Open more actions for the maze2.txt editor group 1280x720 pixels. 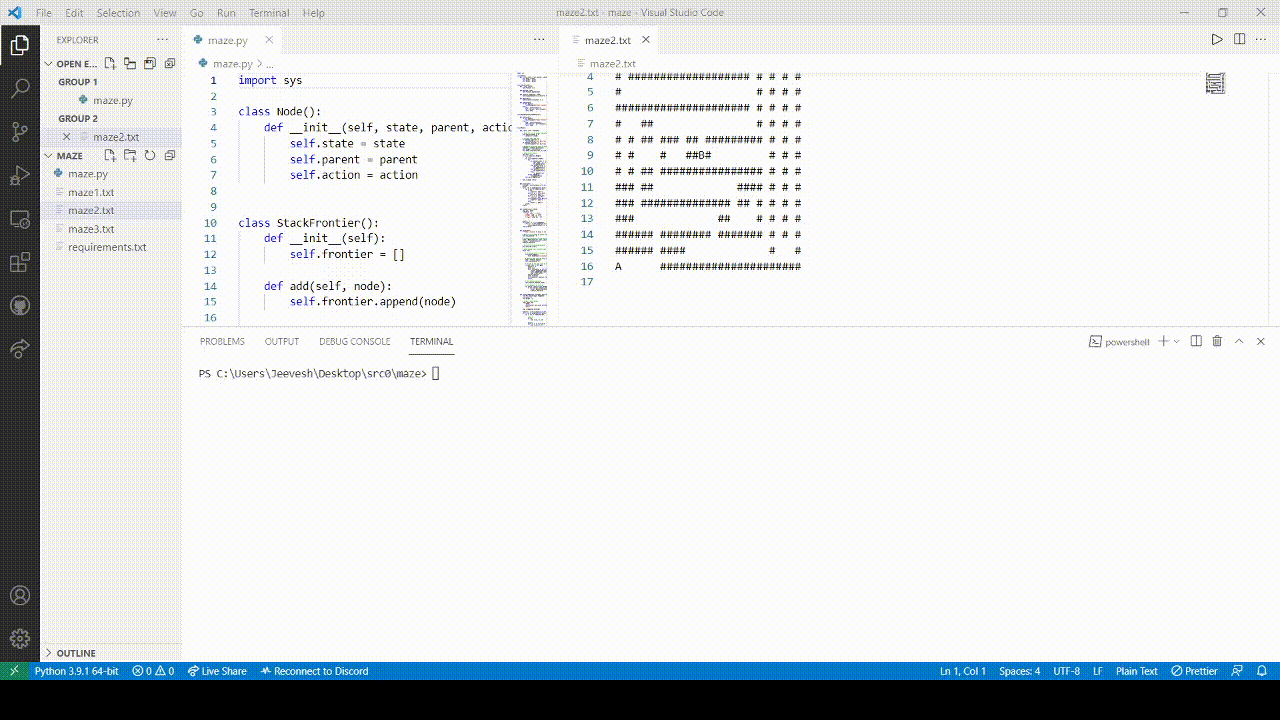[x=1261, y=40]
